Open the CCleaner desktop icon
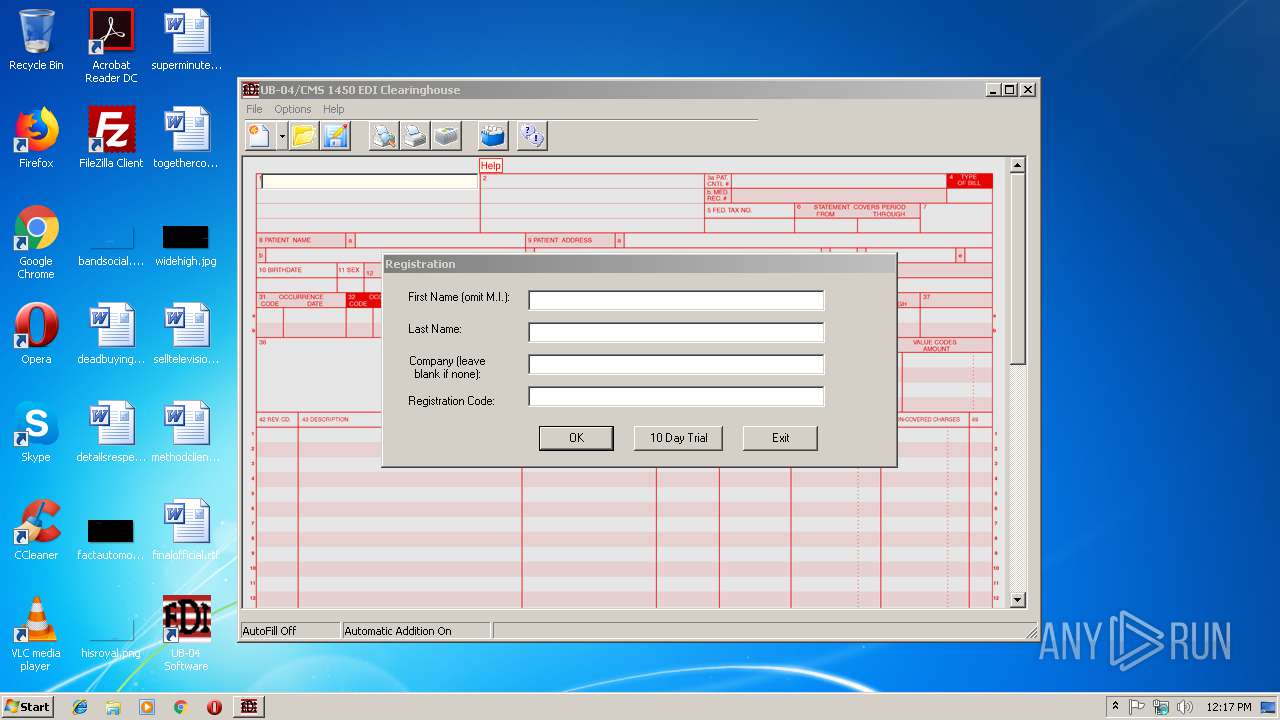Viewport: 1280px width, 720px height. coord(36,531)
